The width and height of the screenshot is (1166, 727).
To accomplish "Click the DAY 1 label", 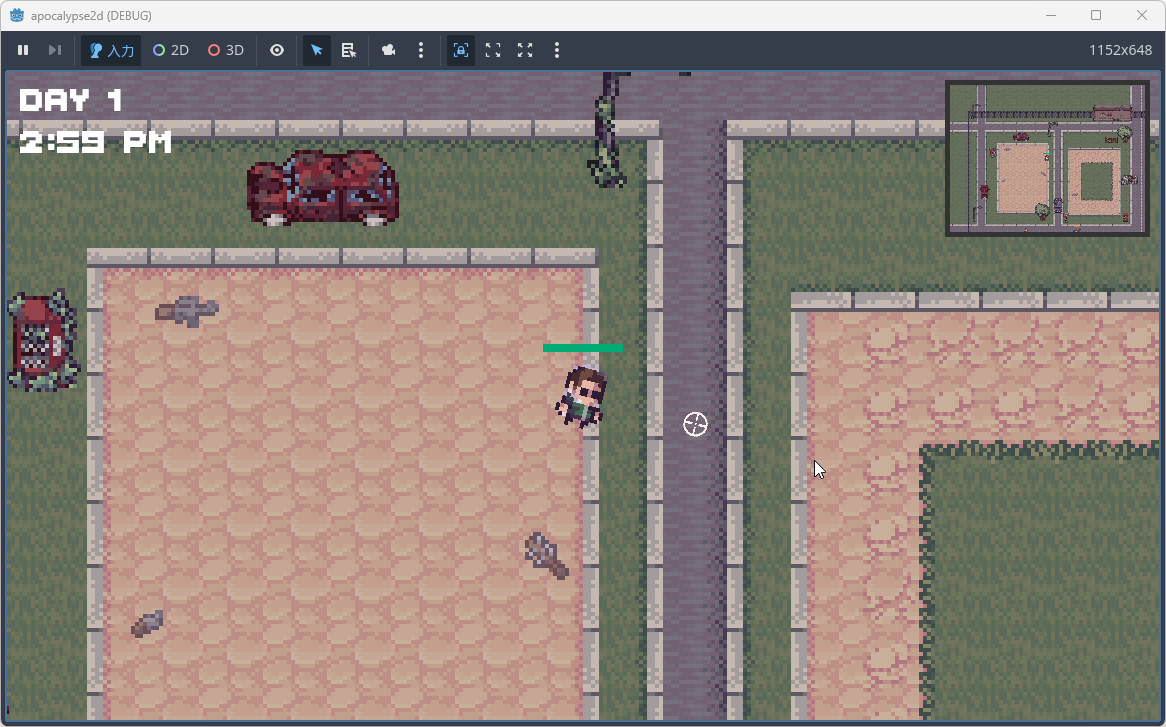I will tap(71, 100).
